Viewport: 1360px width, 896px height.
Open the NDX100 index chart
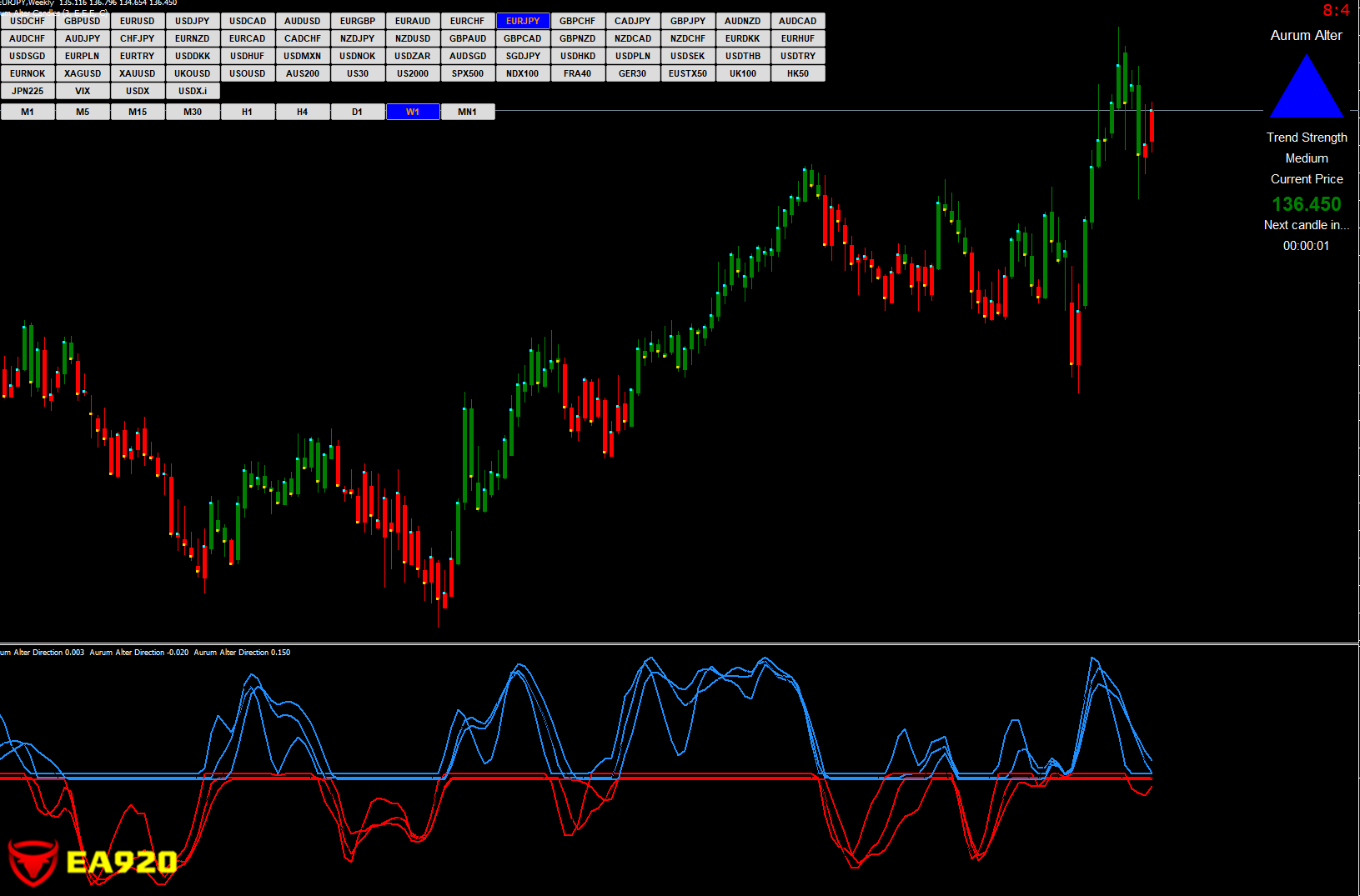point(523,73)
